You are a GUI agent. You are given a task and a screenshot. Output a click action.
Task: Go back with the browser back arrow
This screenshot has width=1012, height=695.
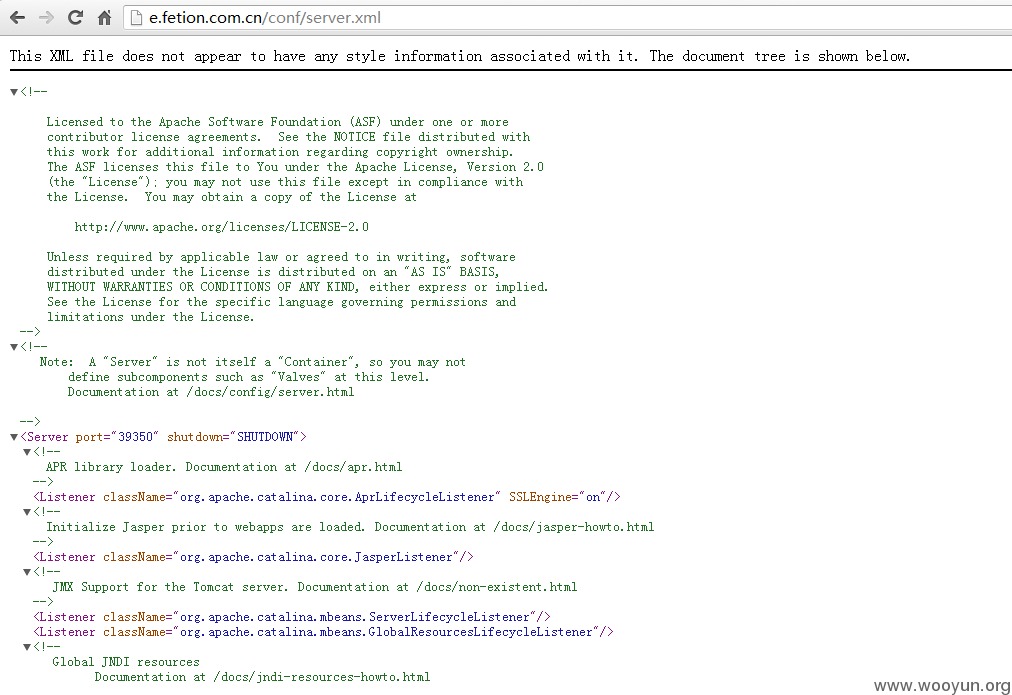[17, 17]
